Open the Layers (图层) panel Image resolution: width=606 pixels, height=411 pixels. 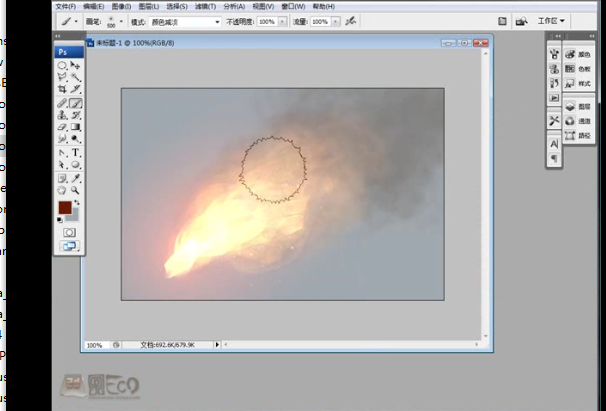tap(579, 106)
